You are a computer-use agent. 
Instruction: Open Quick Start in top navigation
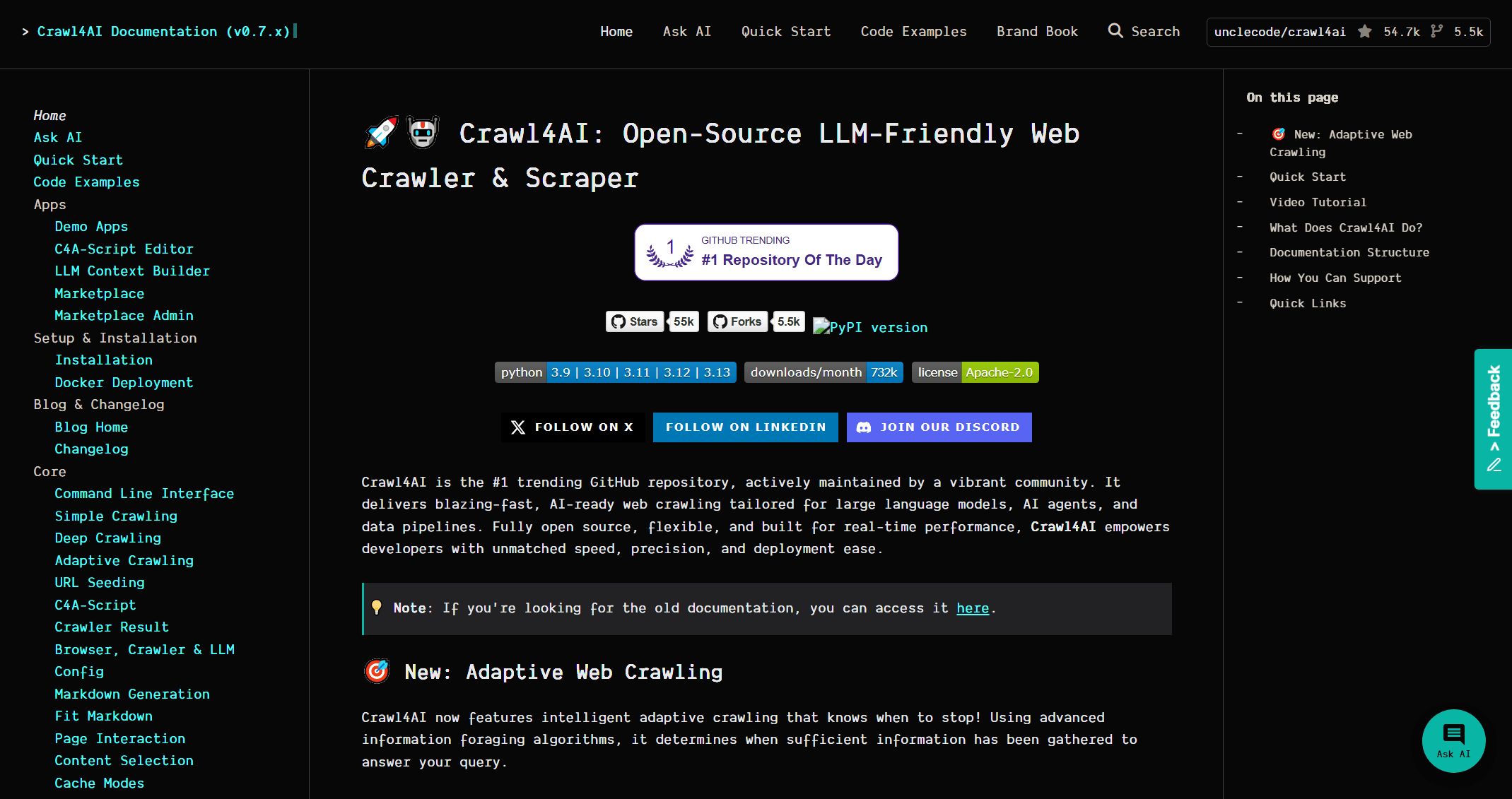[785, 32]
